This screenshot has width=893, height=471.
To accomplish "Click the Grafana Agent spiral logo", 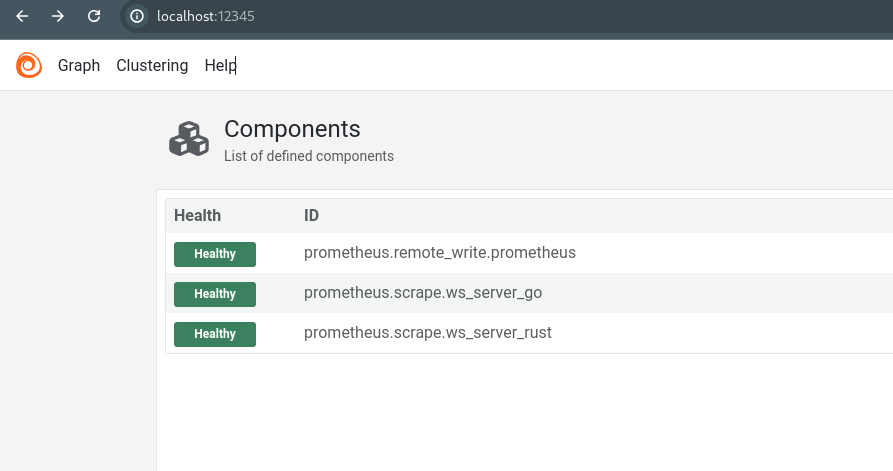I will point(29,65).
